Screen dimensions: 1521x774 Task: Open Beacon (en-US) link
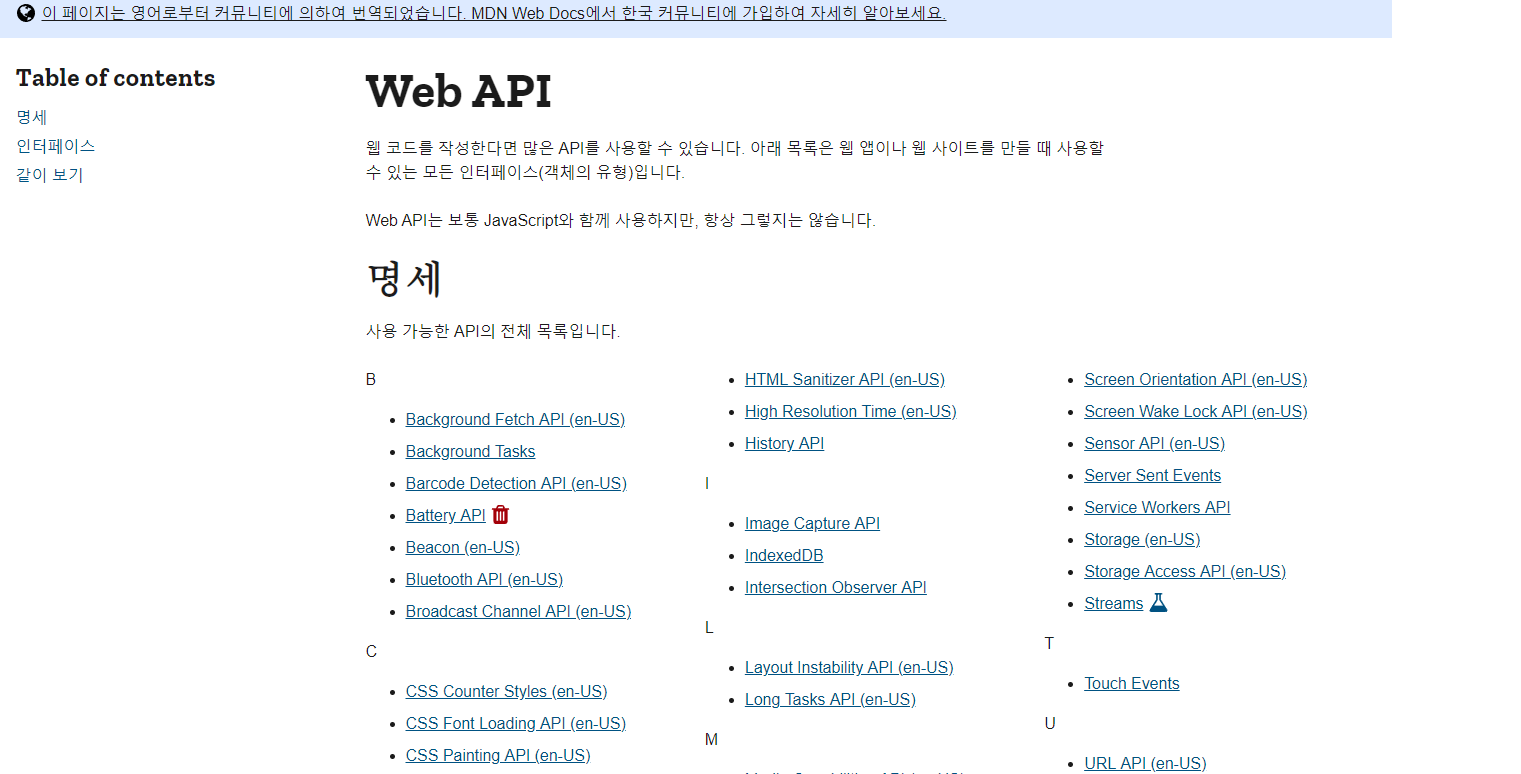(463, 547)
